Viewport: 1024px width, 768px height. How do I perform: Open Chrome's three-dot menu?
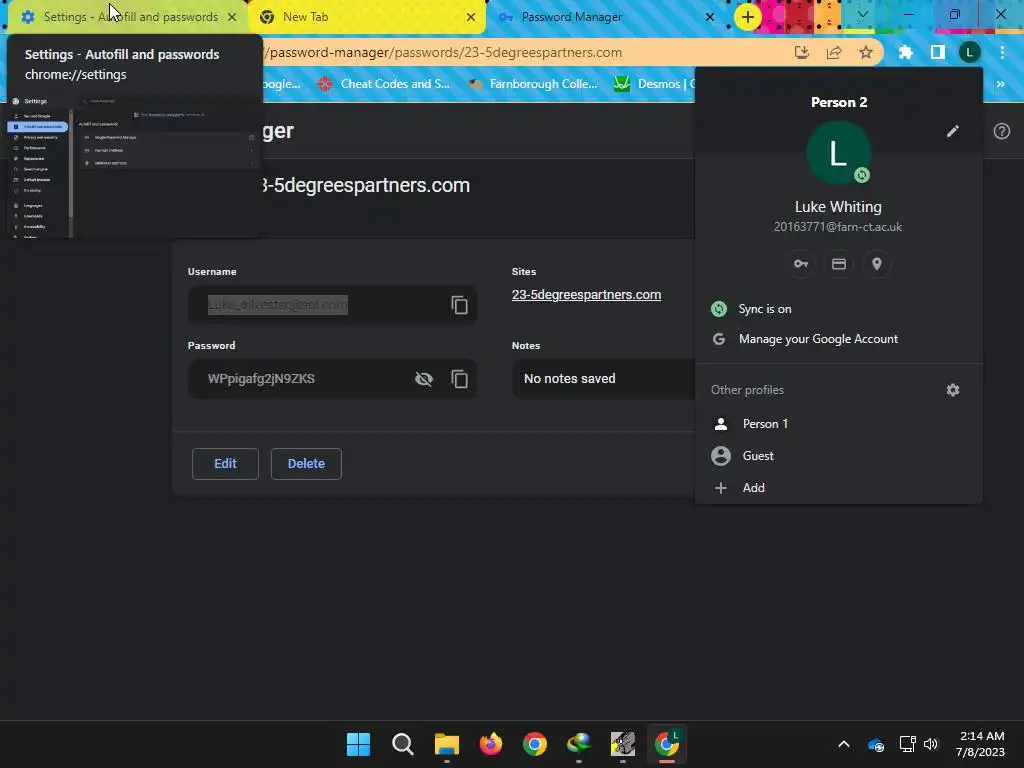click(1002, 52)
